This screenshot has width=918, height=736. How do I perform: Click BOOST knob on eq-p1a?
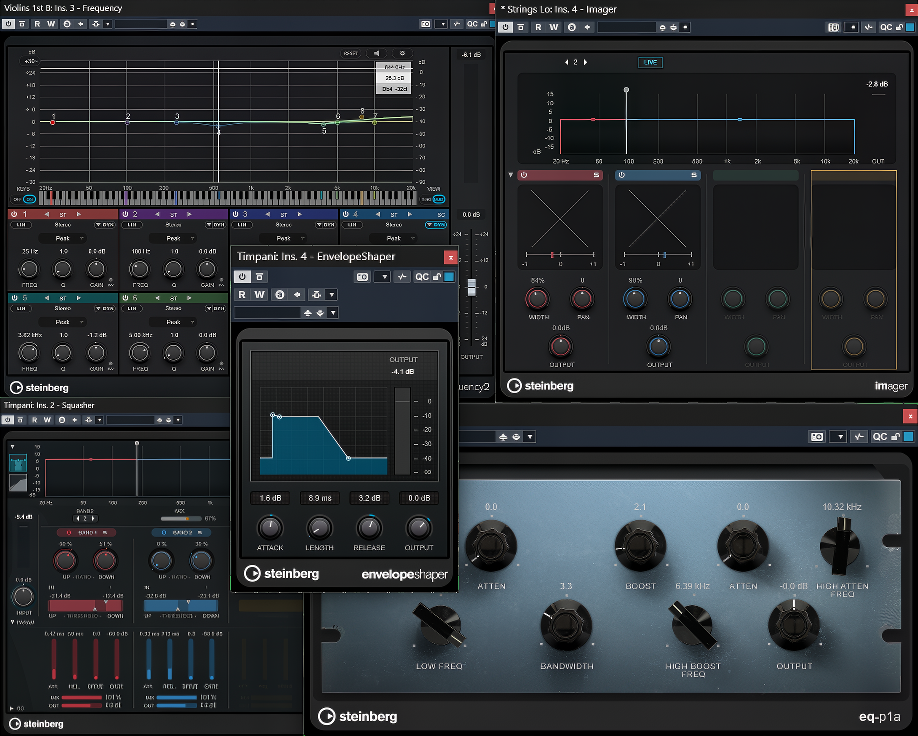[640, 546]
